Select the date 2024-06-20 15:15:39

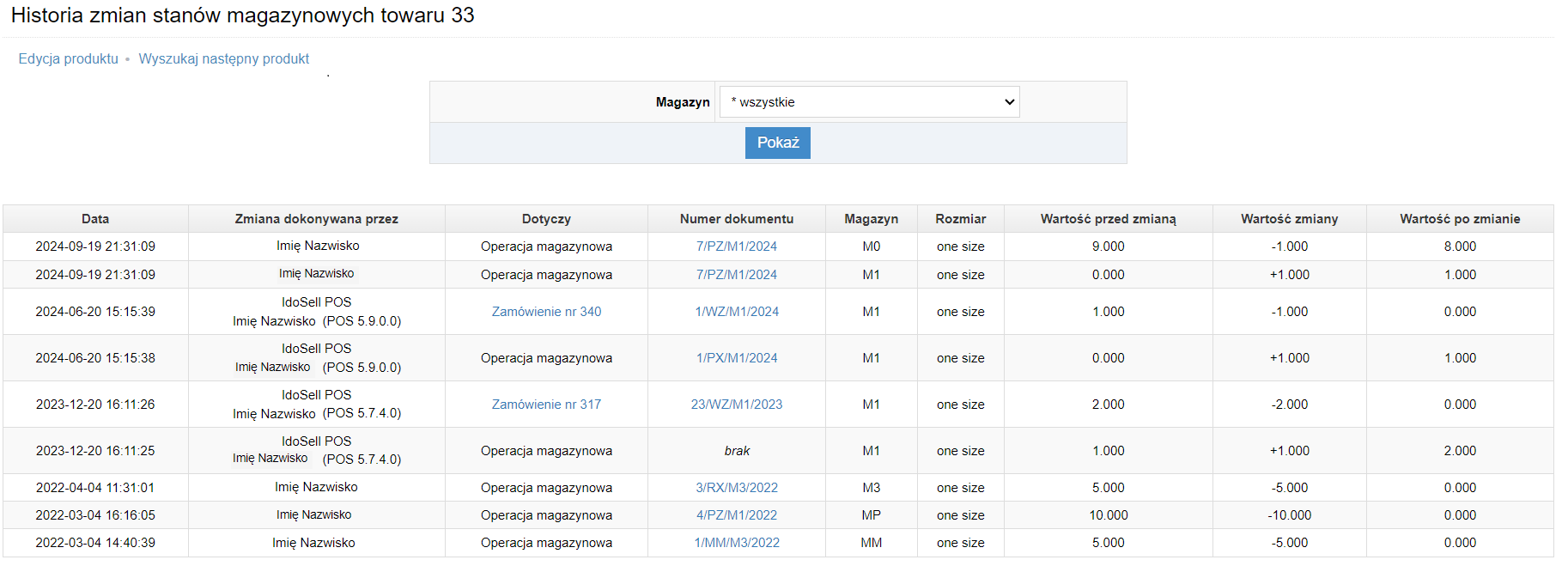[x=95, y=312]
